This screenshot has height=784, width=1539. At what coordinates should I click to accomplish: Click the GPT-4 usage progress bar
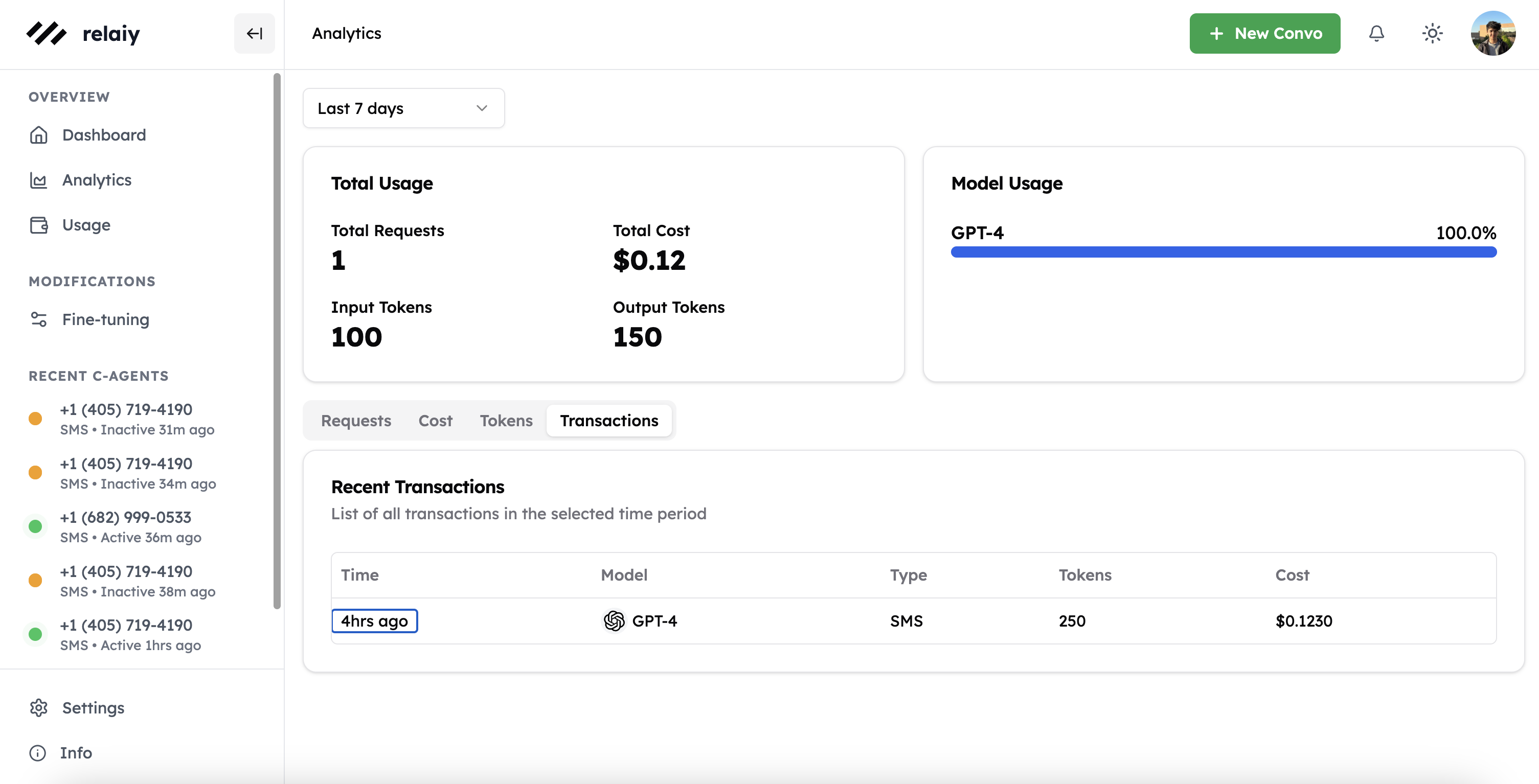tap(1224, 252)
